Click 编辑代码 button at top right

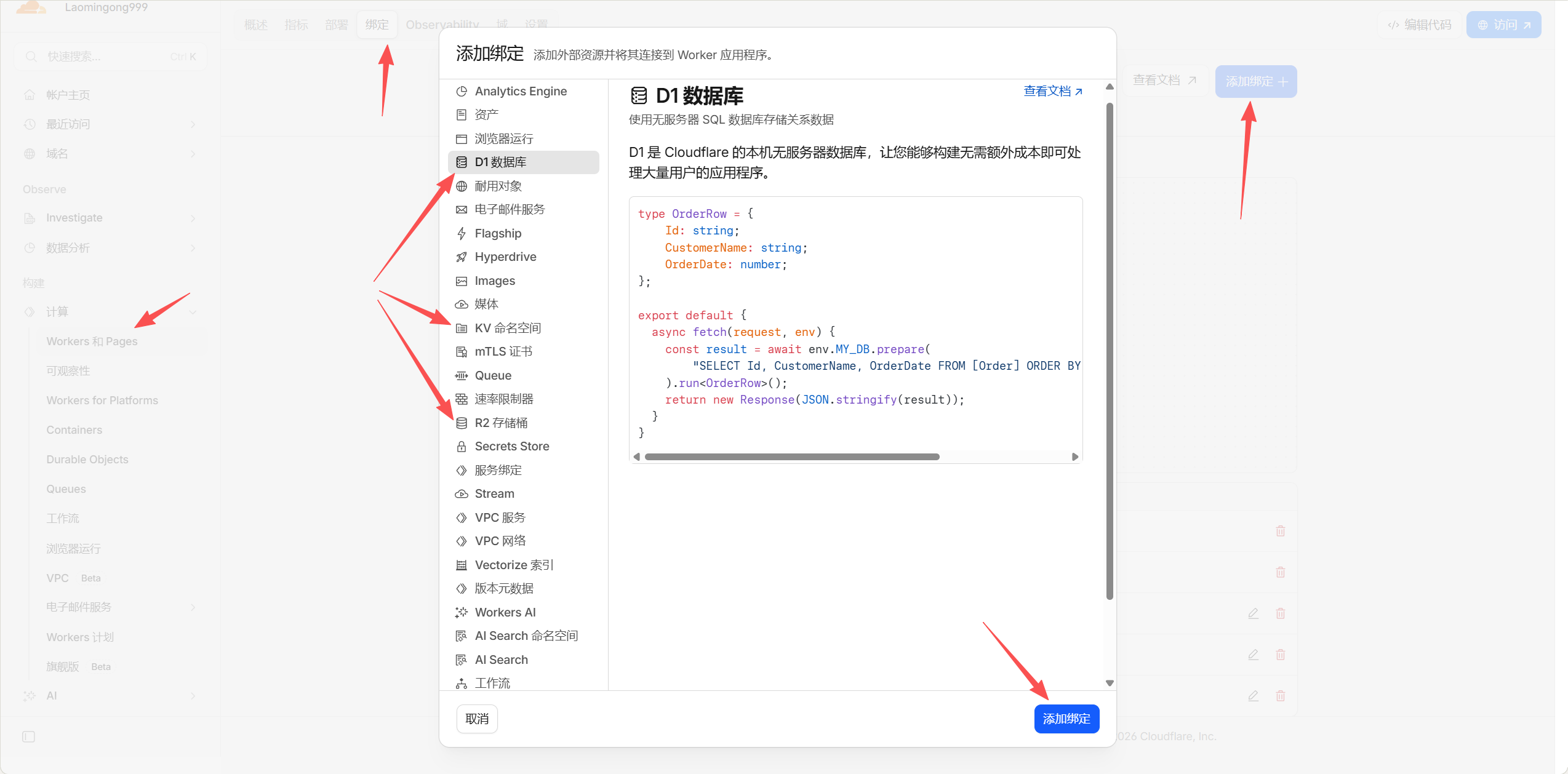tap(1420, 25)
